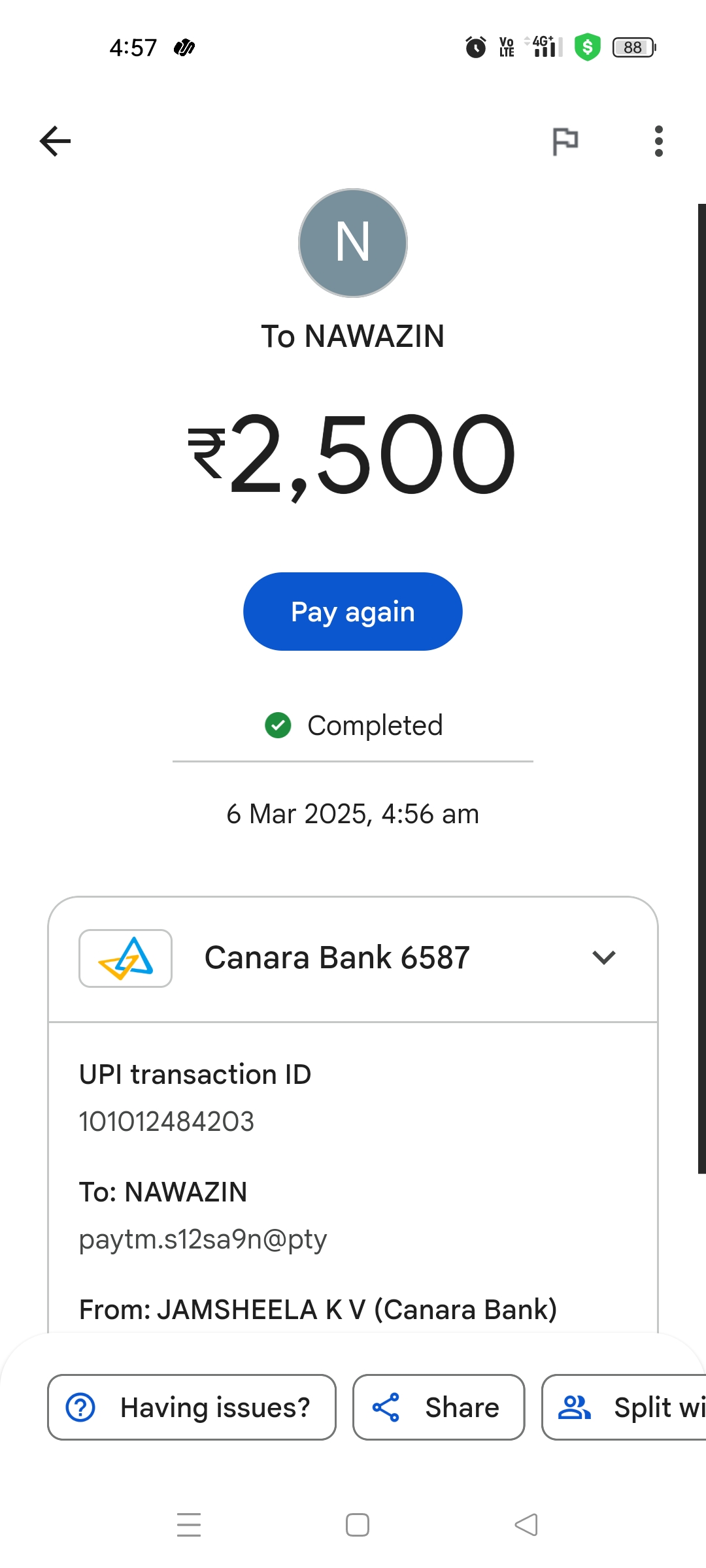Open the Having issues? help button
Image resolution: width=706 pixels, height=1568 pixels.
click(x=192, y=1407)
